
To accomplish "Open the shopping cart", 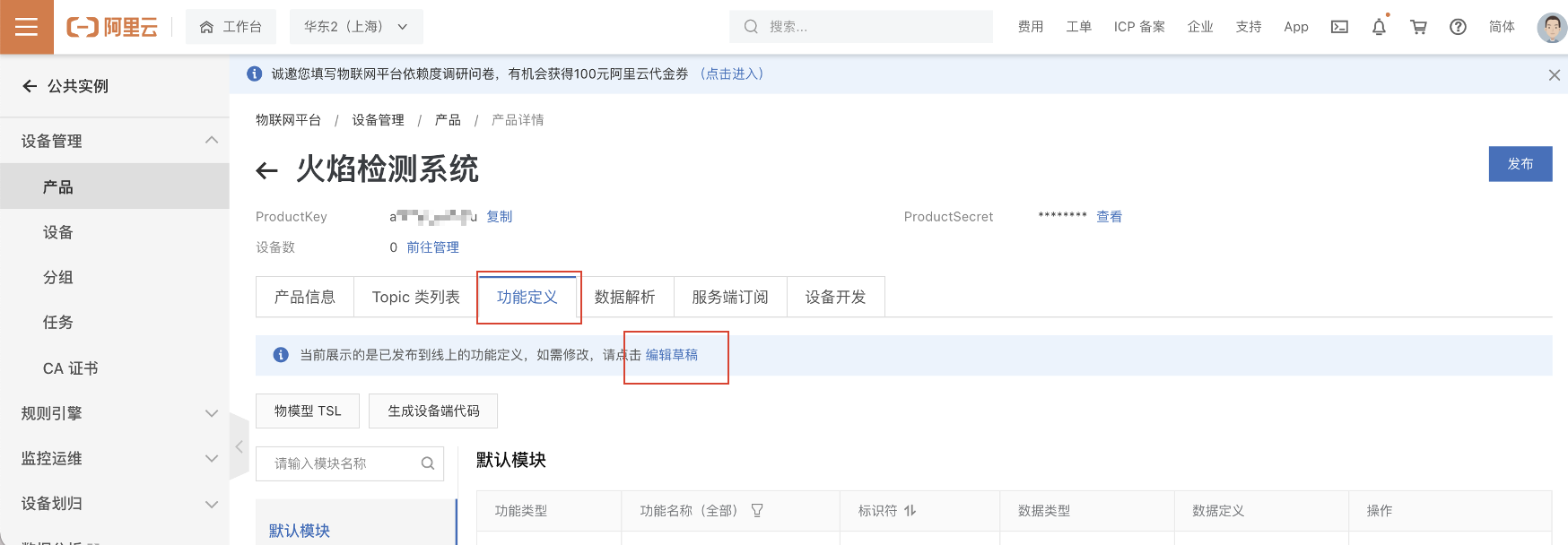I will (1418, 27).
